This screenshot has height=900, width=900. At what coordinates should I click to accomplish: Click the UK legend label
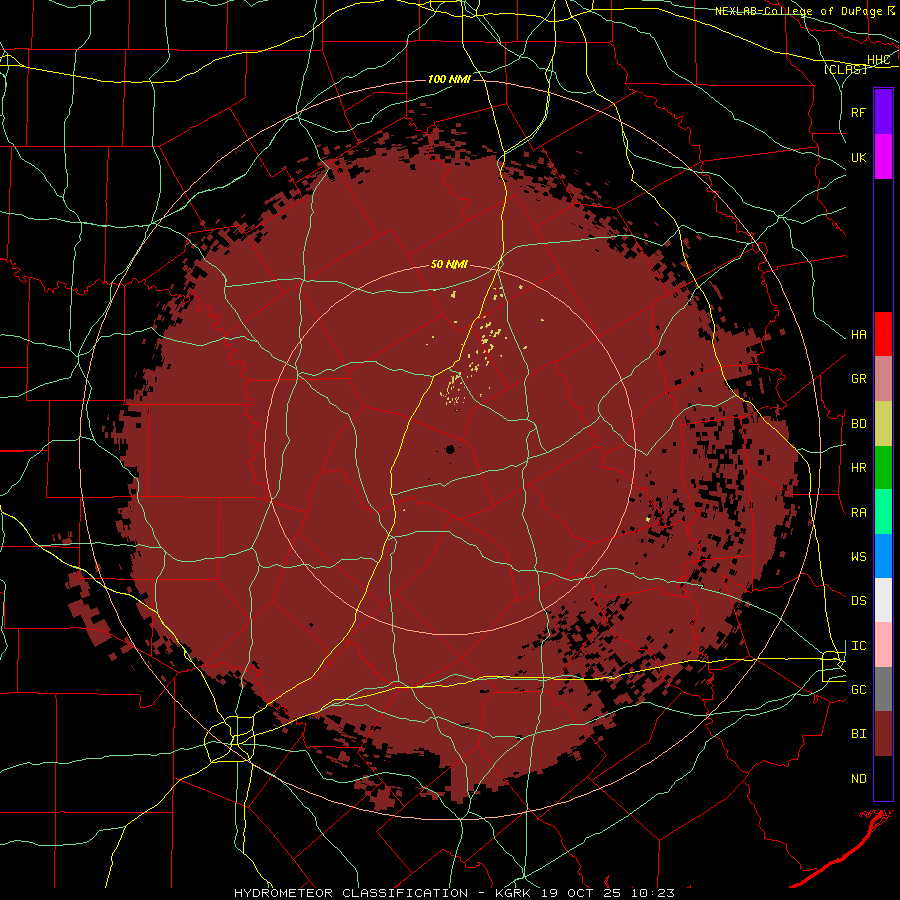point(859,157)
